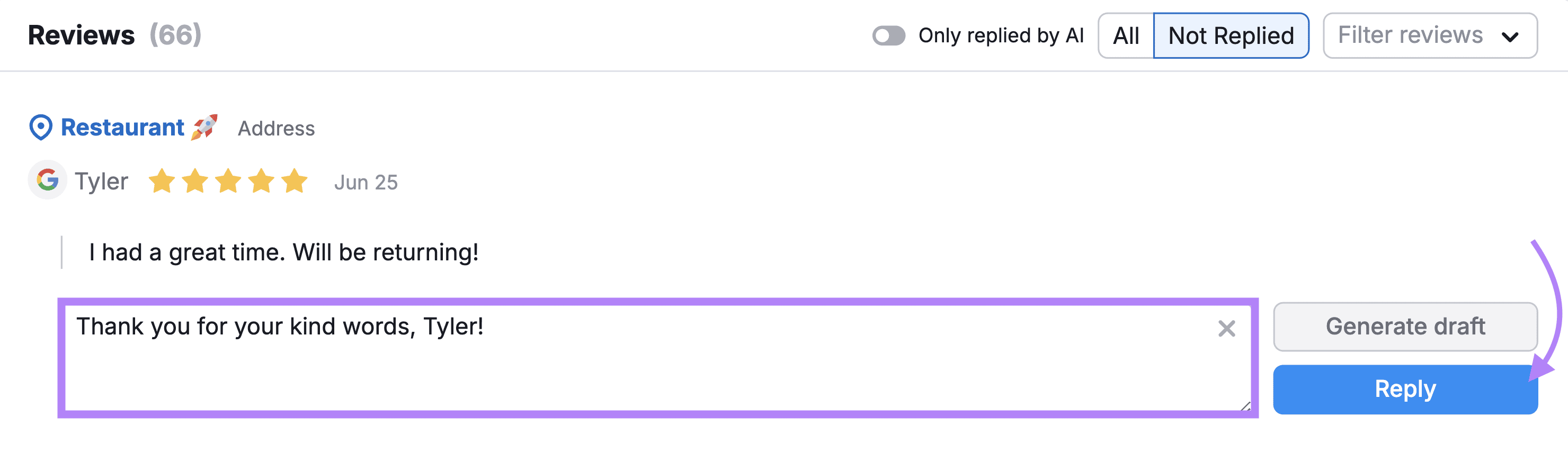Screen dimensions: 1568x453
Task: Click the Reply button
Action: point(1405,388)
